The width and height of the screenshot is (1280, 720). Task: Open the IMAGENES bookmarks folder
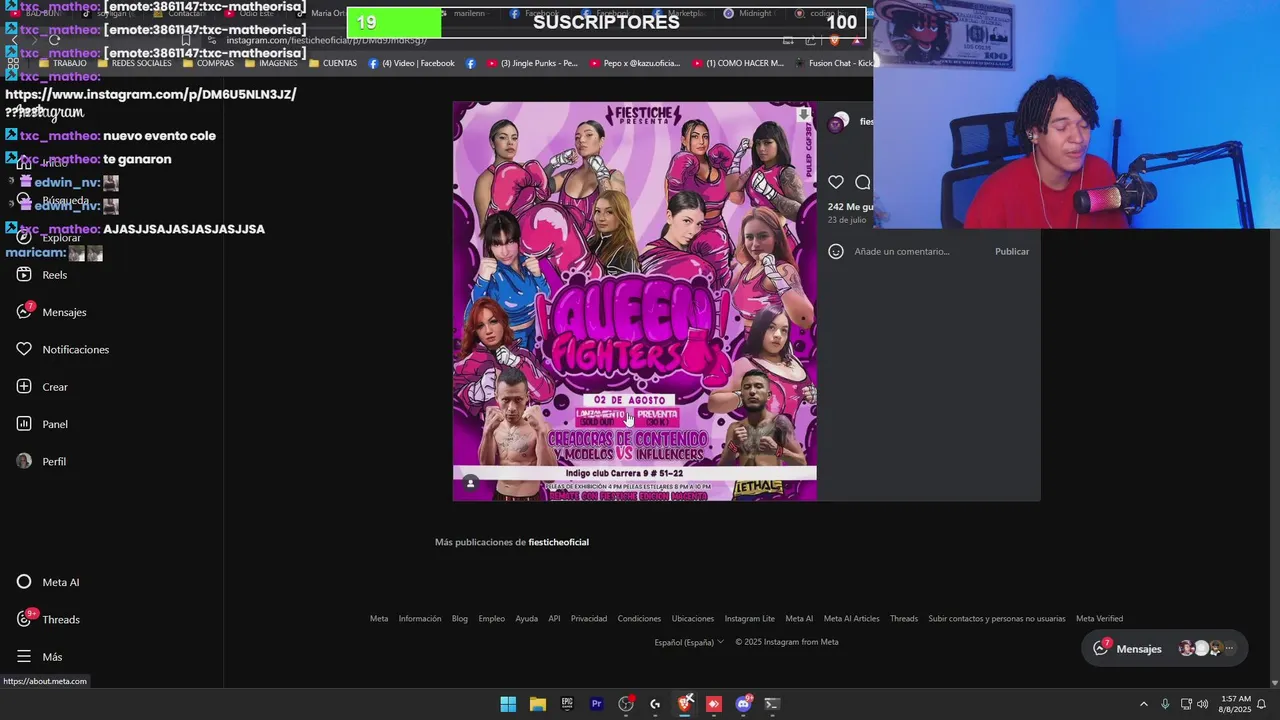tap(270, 63)
